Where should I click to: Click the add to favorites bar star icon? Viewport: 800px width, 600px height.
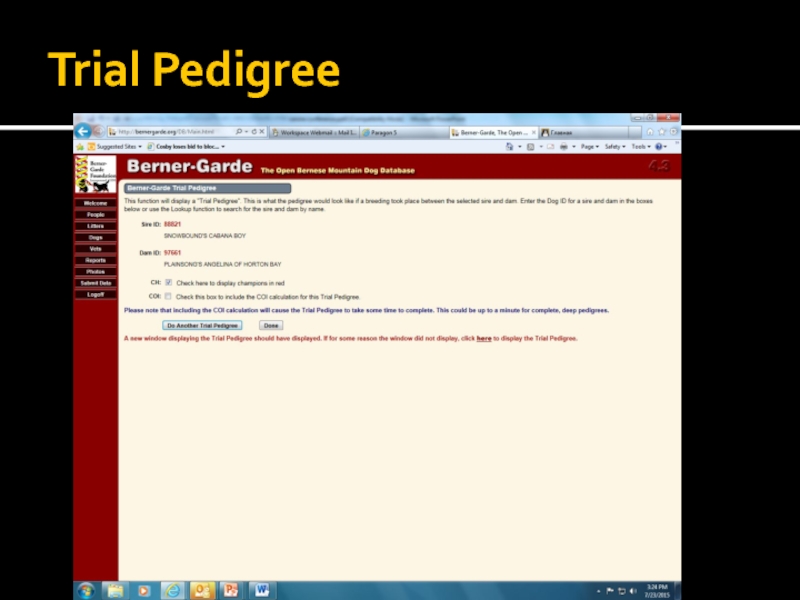point(80,147)
